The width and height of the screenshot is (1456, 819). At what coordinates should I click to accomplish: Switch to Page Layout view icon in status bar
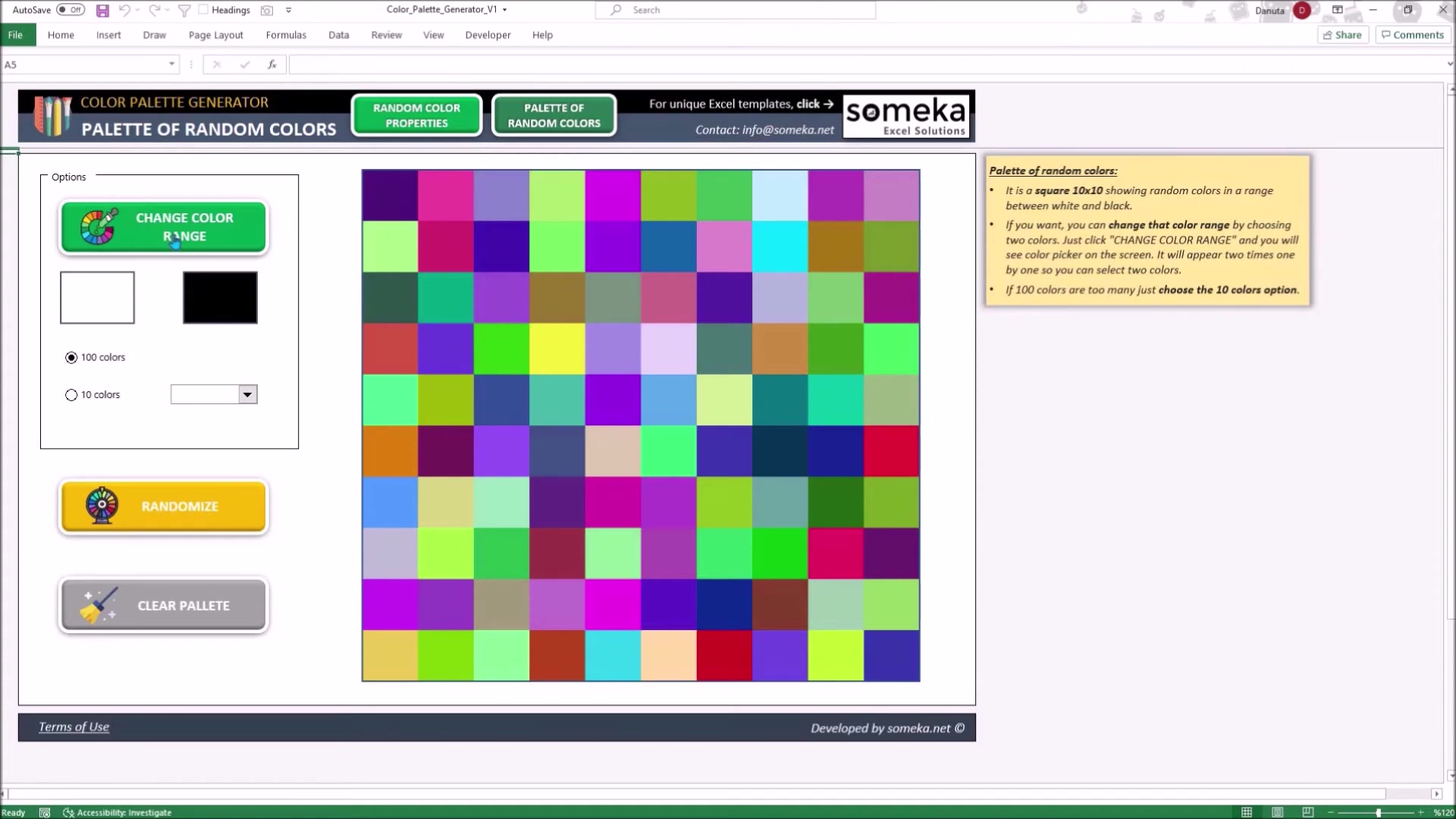(x=1278, y=812)
